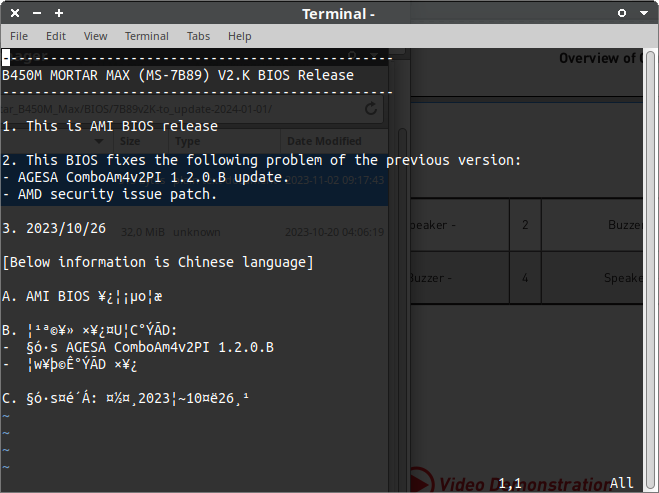
Task: Click the X icon at title bar's right end
Action: point(645,13)
